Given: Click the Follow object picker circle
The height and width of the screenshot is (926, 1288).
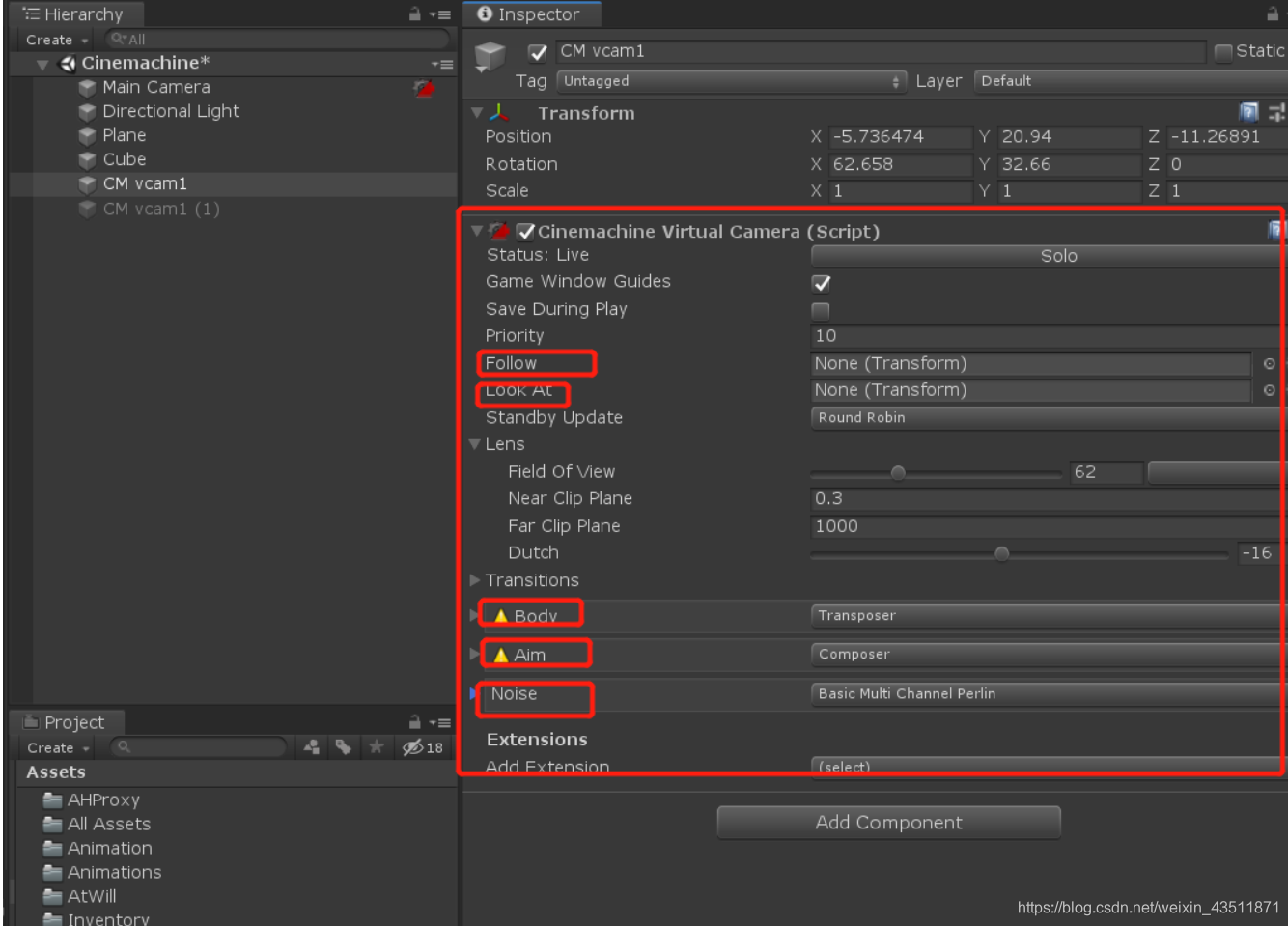Looking at the screenshot, I should (x=1270, y=364).
